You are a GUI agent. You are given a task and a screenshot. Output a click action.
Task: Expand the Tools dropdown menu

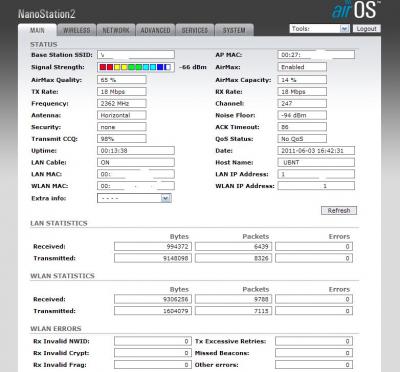(x=319, y=29)
